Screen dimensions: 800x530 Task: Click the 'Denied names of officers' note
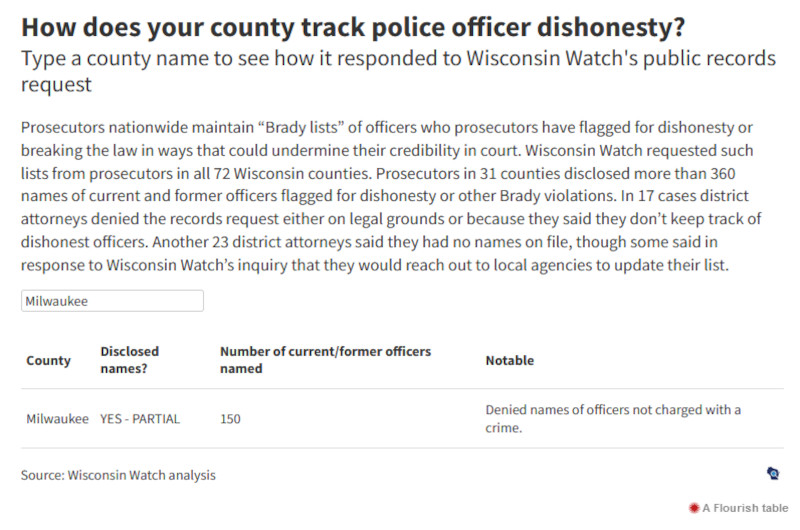click(612, 419)
